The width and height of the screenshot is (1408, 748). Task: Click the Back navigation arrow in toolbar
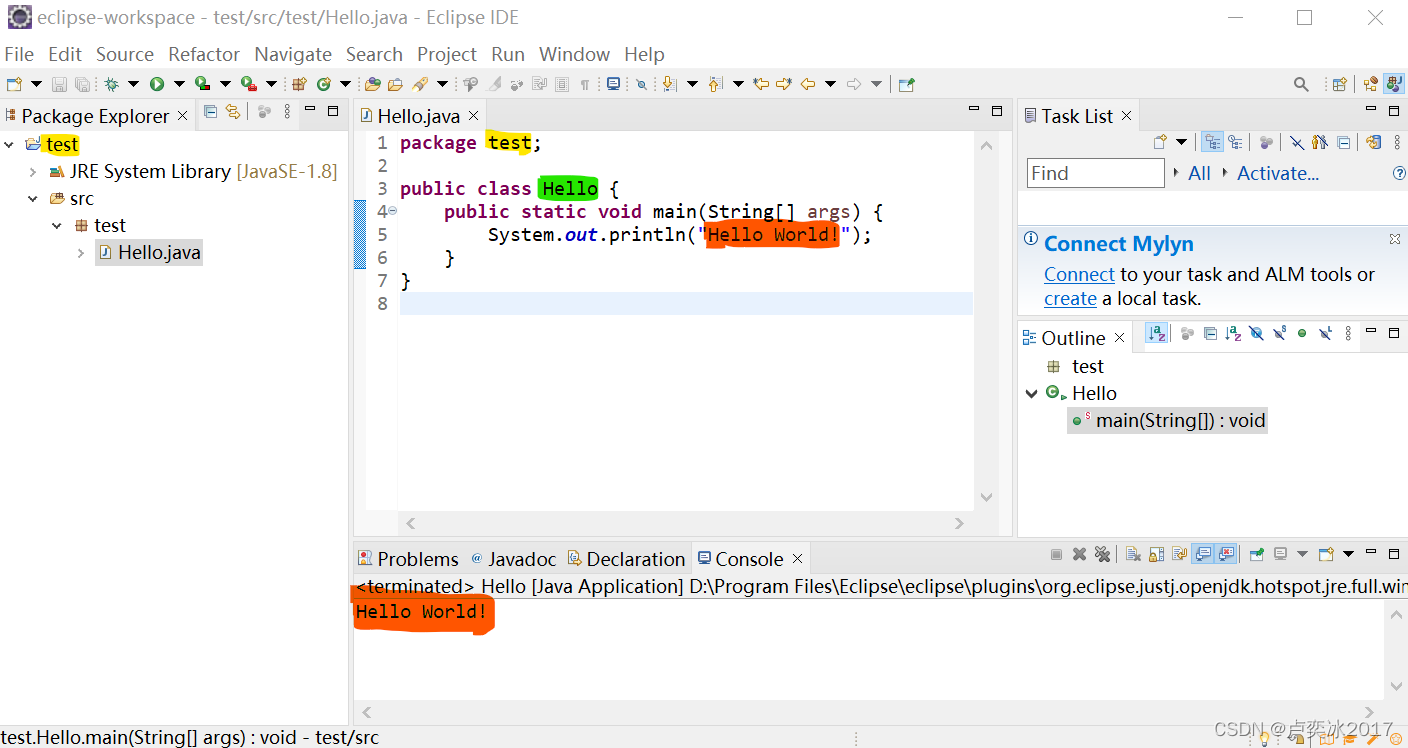point(807,84)
